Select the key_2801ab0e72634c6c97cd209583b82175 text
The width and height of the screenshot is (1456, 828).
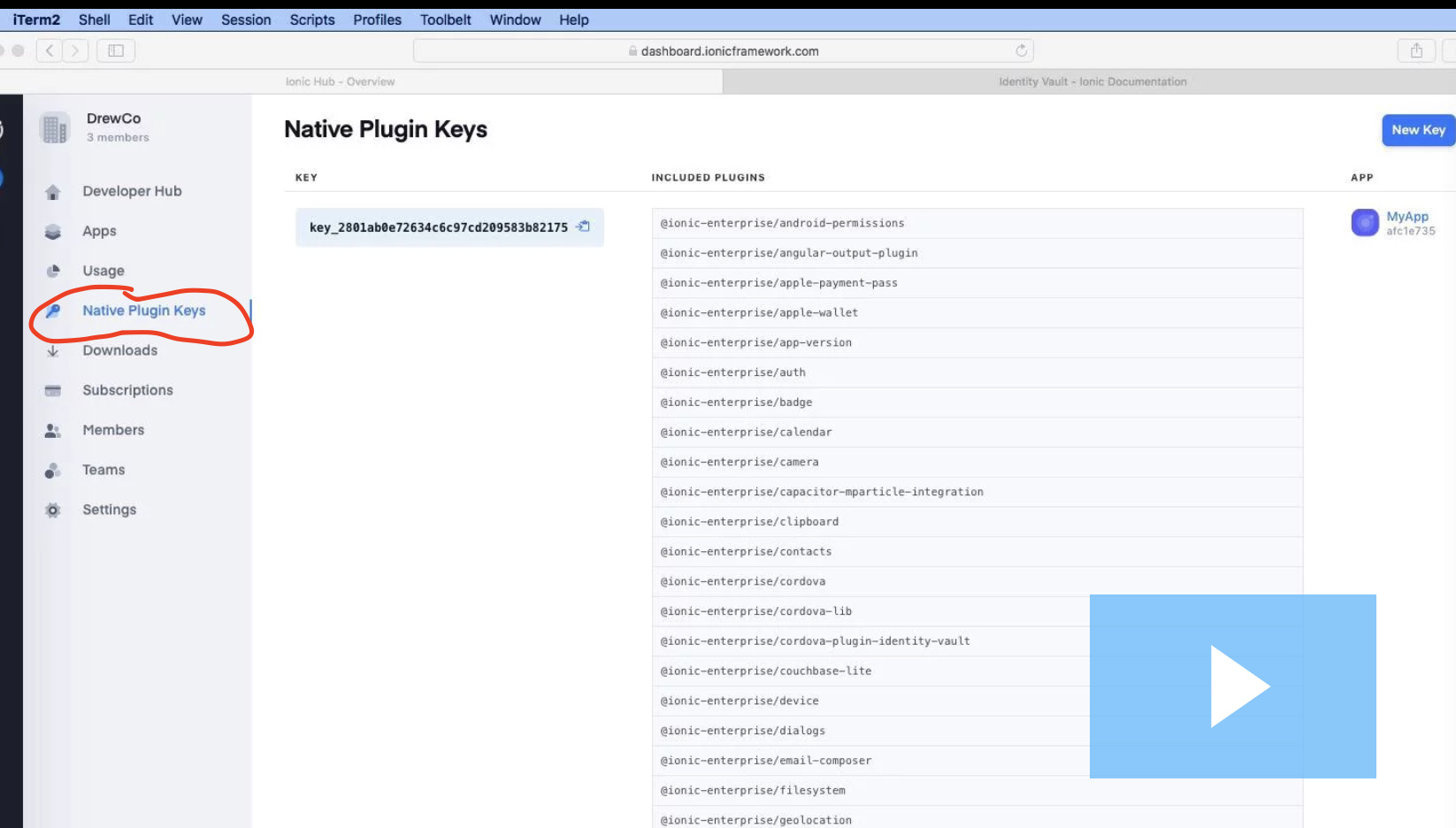[x=439, y=227]
